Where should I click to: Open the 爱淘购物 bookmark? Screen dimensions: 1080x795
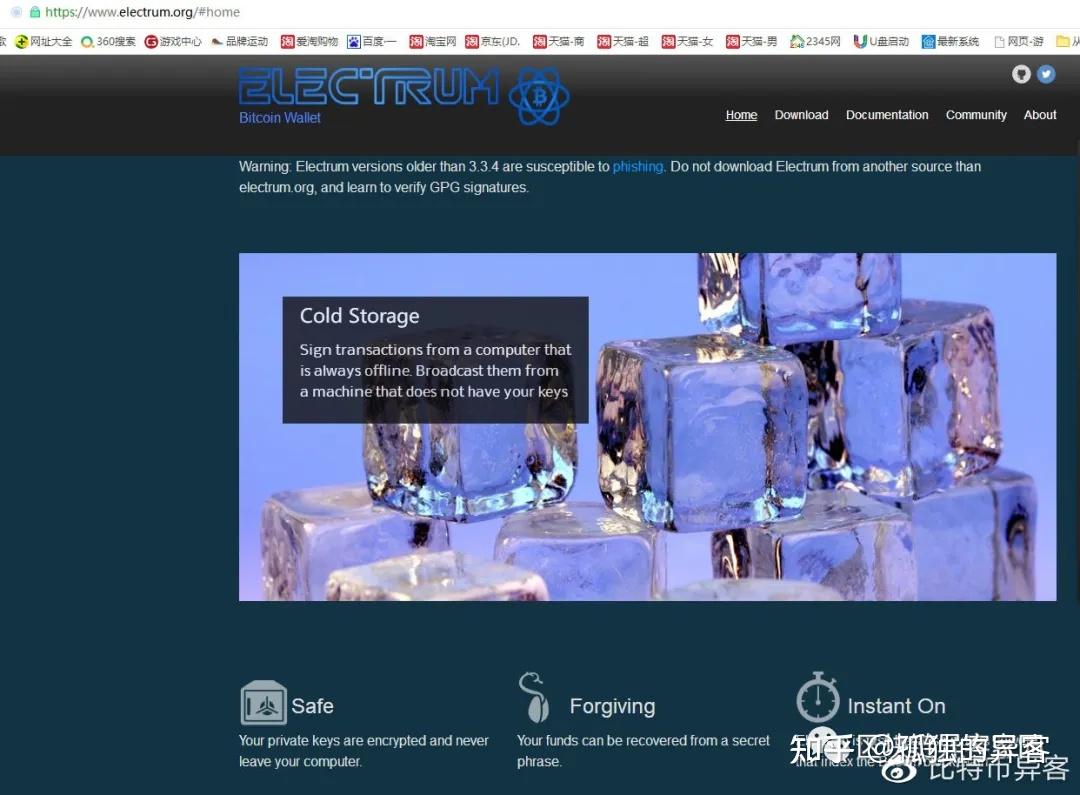tap(309, 41)
